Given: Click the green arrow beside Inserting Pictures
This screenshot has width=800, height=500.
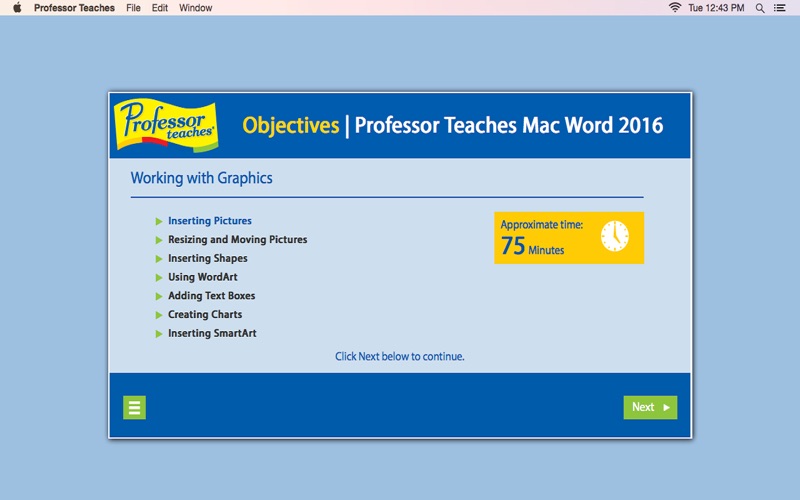Looking at the screenshot, I should pyautogui.click(x=159, y=221).
